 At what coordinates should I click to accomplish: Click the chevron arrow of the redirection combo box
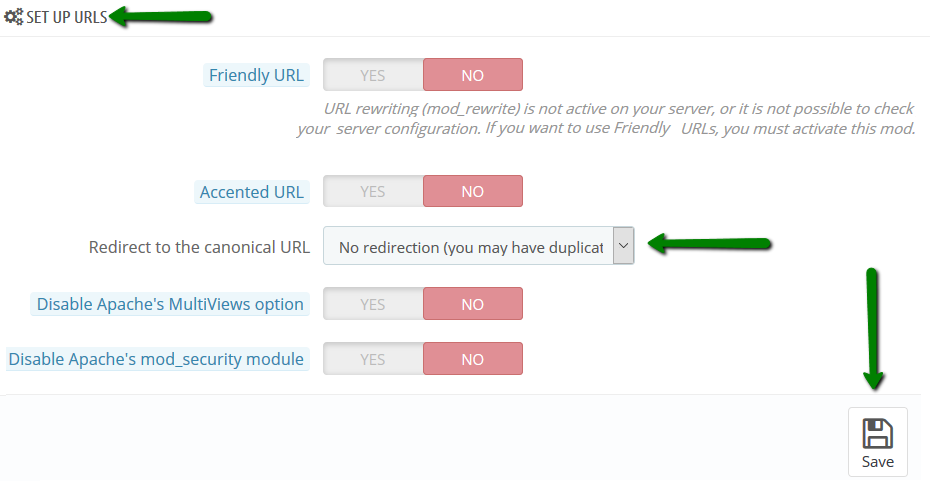coord(623,246)
